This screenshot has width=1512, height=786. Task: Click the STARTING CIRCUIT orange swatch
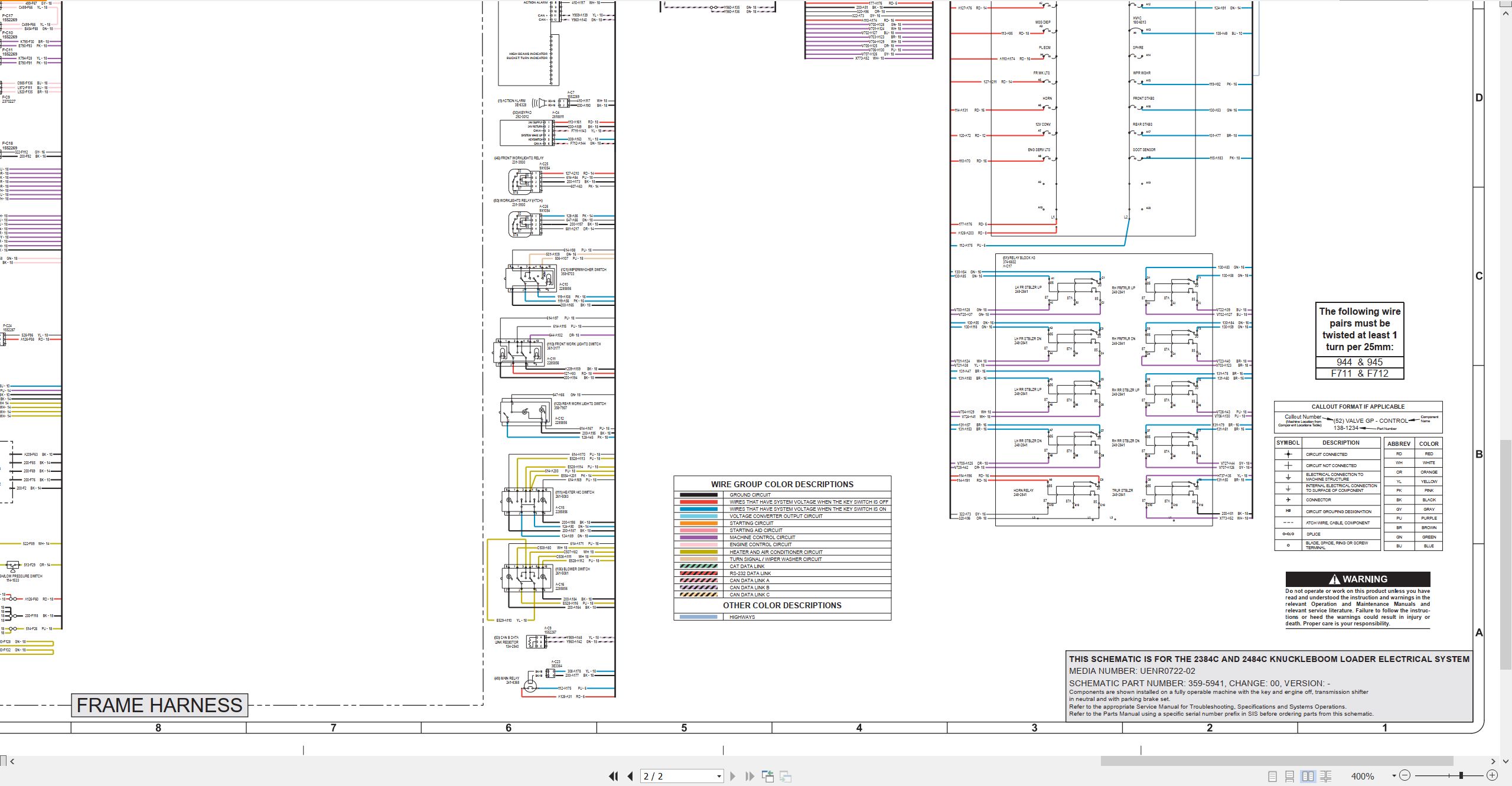698,523
